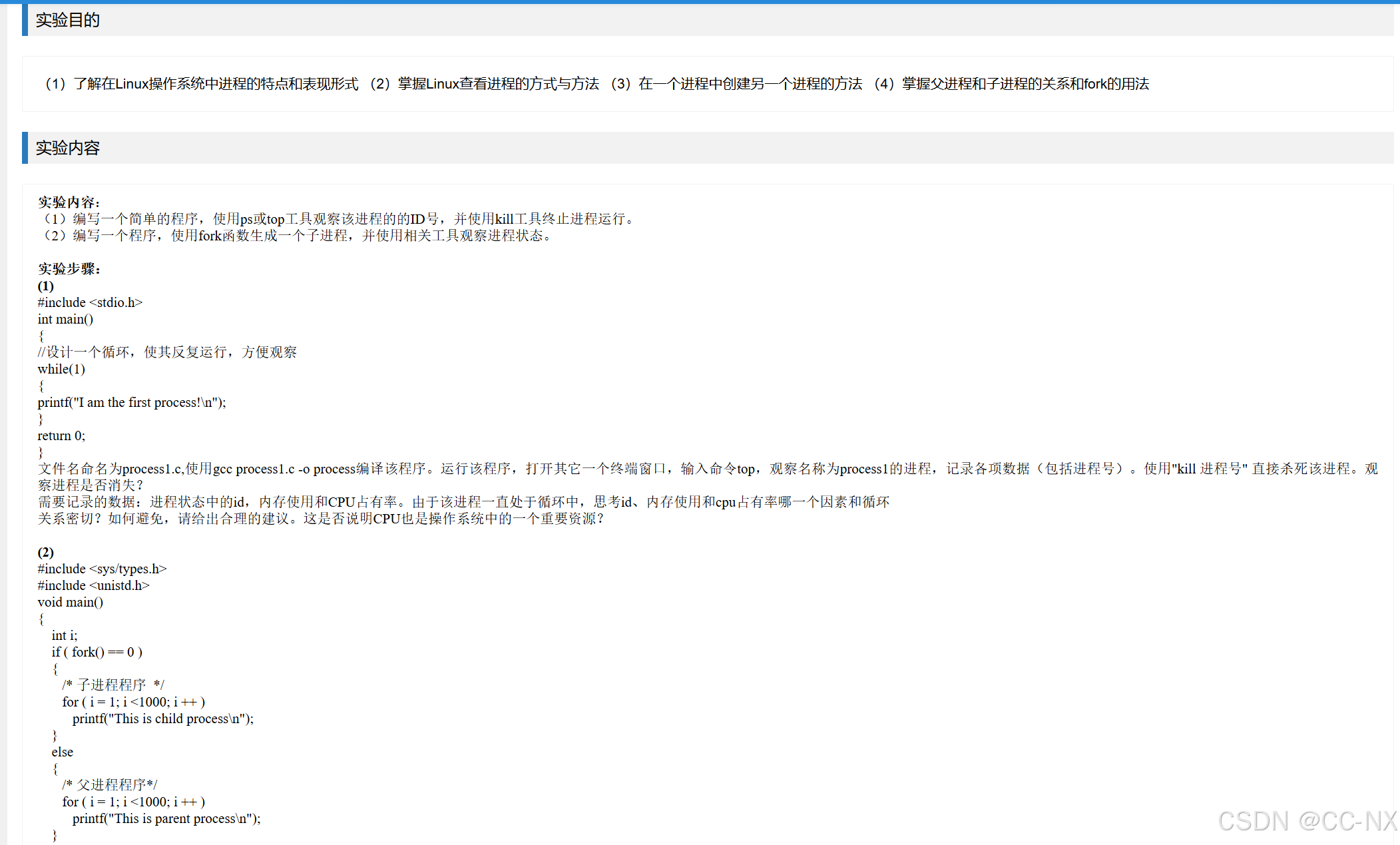1400x845 pixels.
Task: Click the #include <sys/types.h> line
Action: point(102,569)
